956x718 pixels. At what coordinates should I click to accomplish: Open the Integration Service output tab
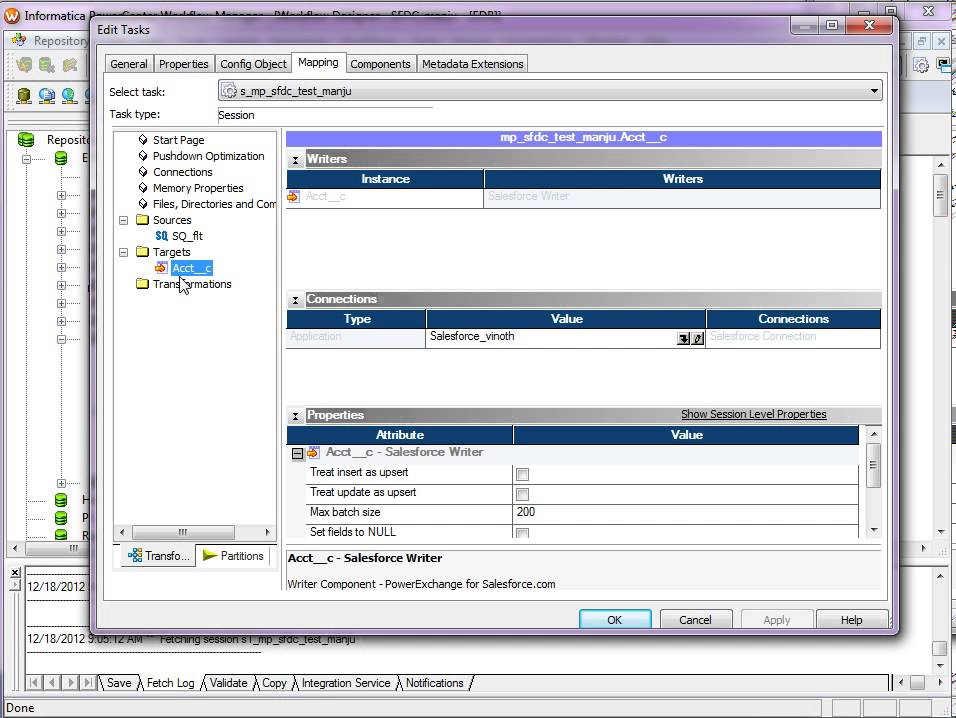pyautogui.click(x=346, y=683)
